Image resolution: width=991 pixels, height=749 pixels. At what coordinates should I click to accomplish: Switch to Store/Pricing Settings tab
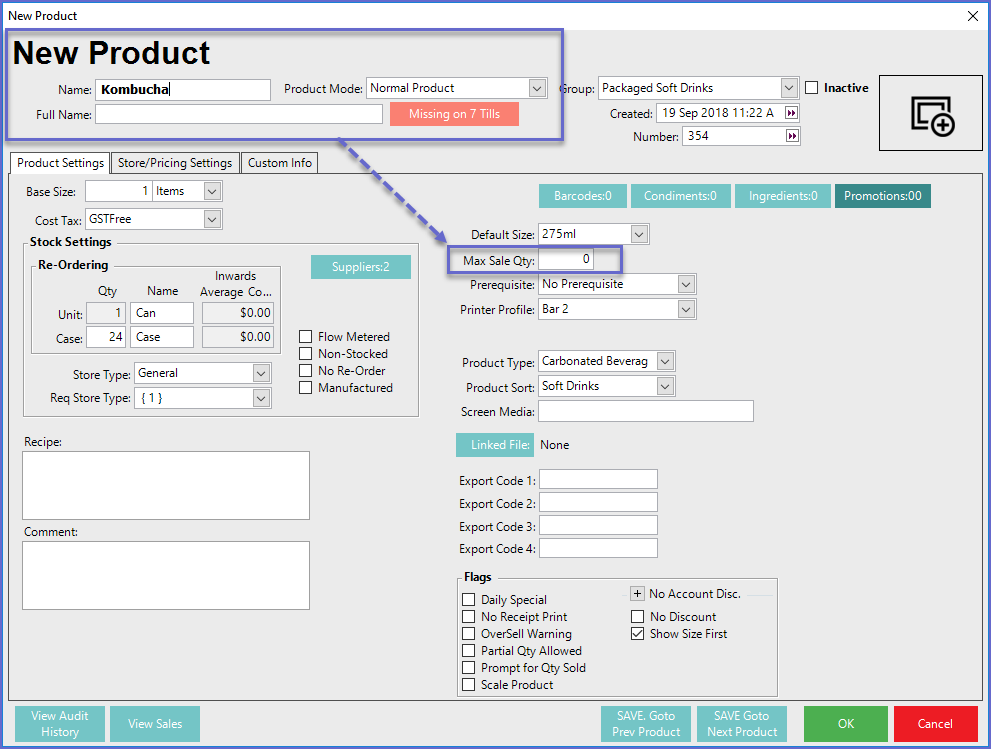pyautogui.click(x=175, y=163)
